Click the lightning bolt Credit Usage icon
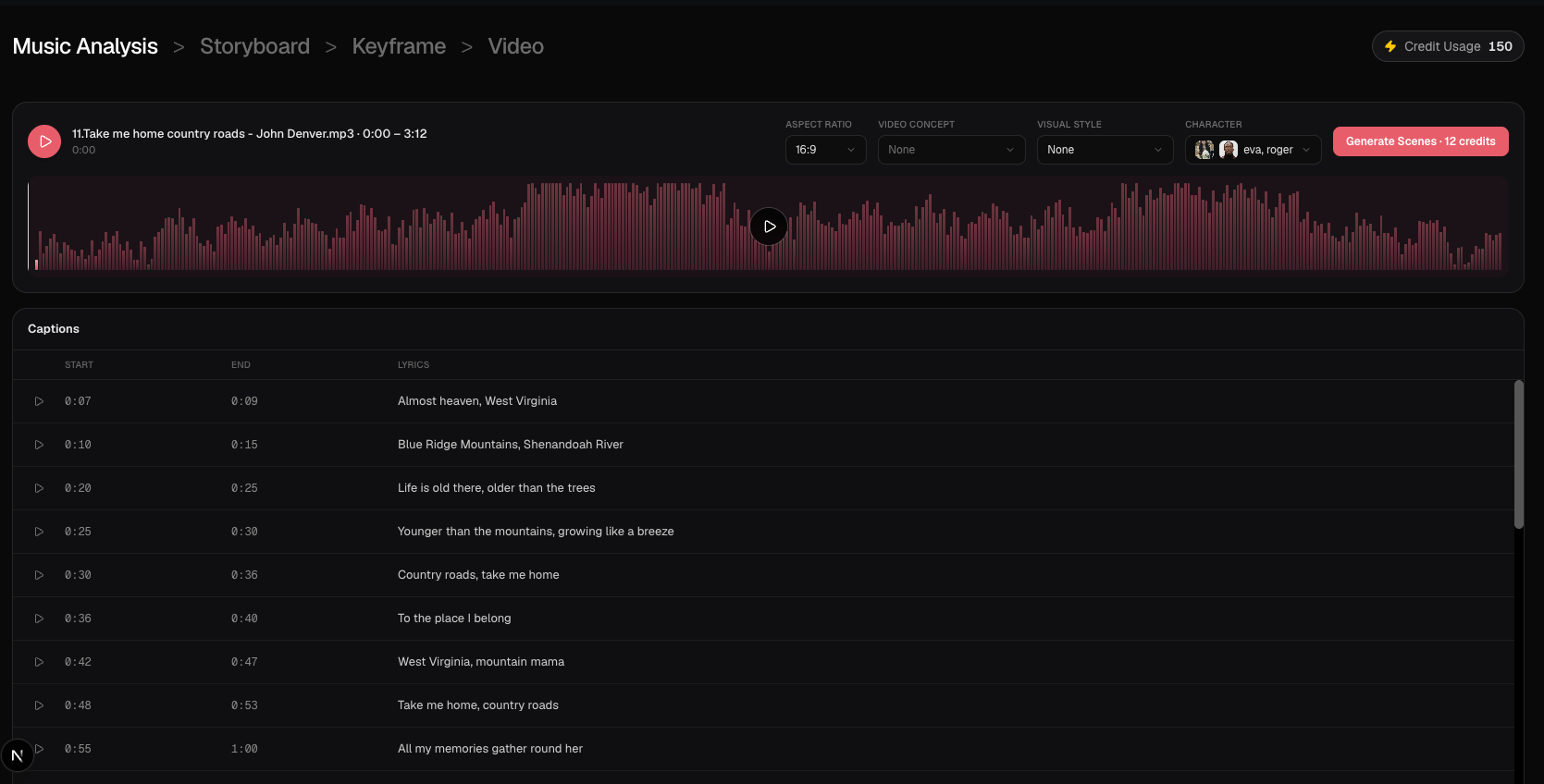This screenshot has width=1544, height=784. click(x=1390, y=46)
